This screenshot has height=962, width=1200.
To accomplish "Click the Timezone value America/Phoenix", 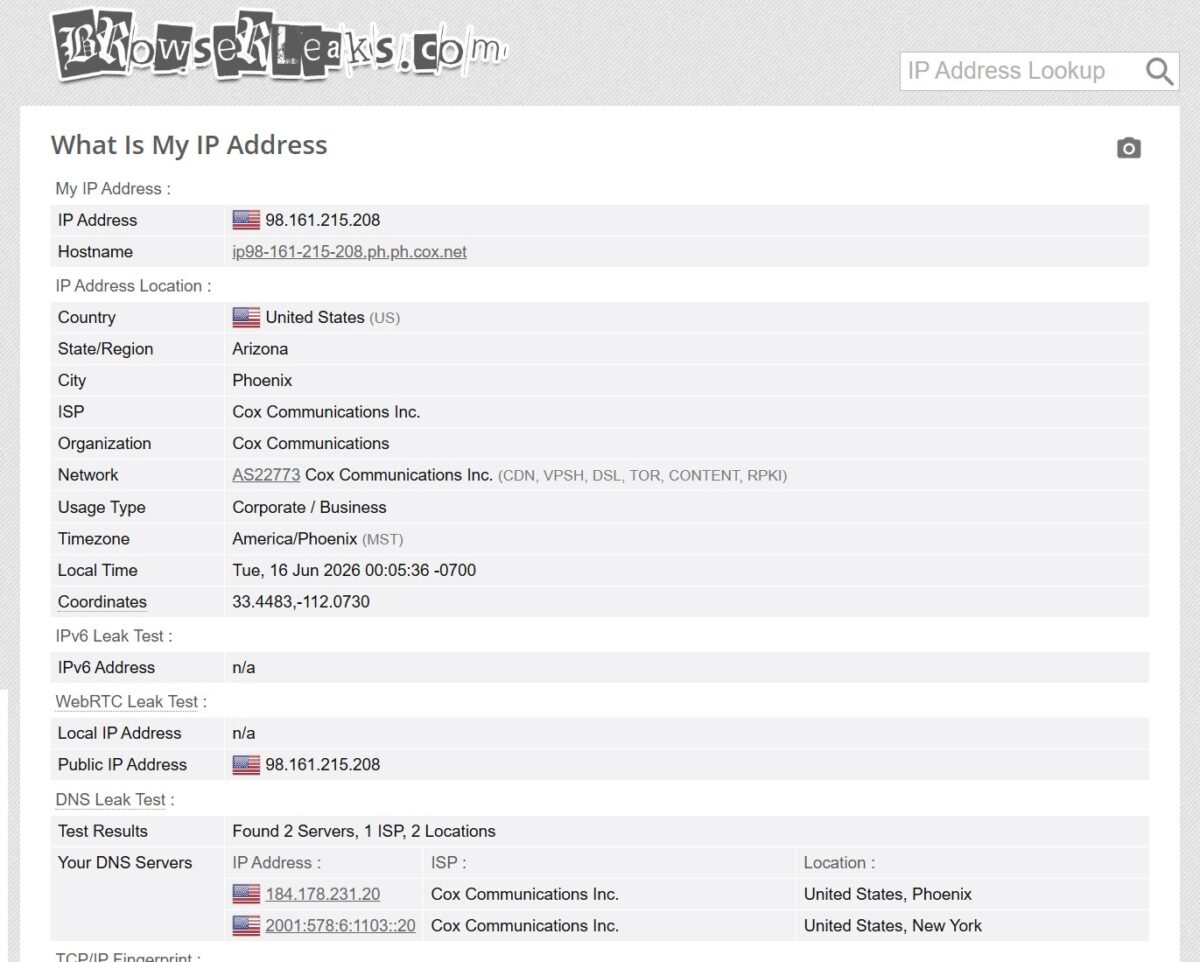I will pos(295,539).
